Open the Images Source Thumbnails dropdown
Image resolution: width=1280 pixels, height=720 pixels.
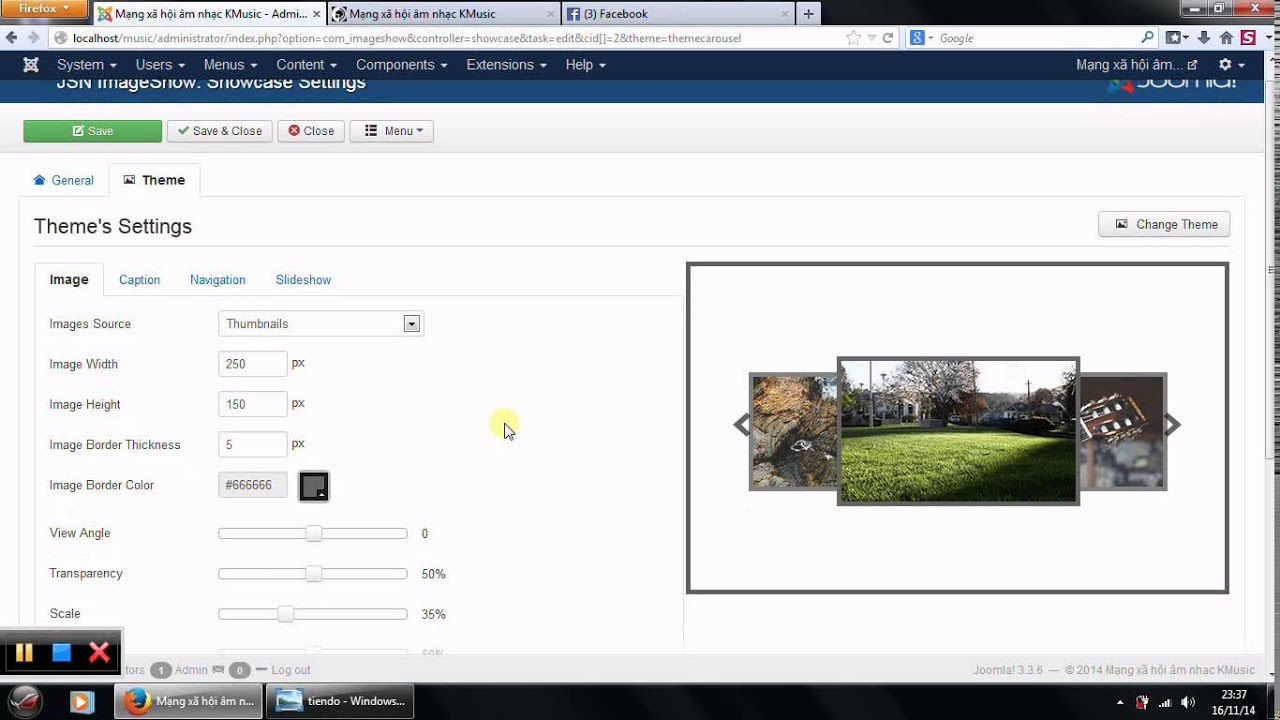[x=321, y=324]
